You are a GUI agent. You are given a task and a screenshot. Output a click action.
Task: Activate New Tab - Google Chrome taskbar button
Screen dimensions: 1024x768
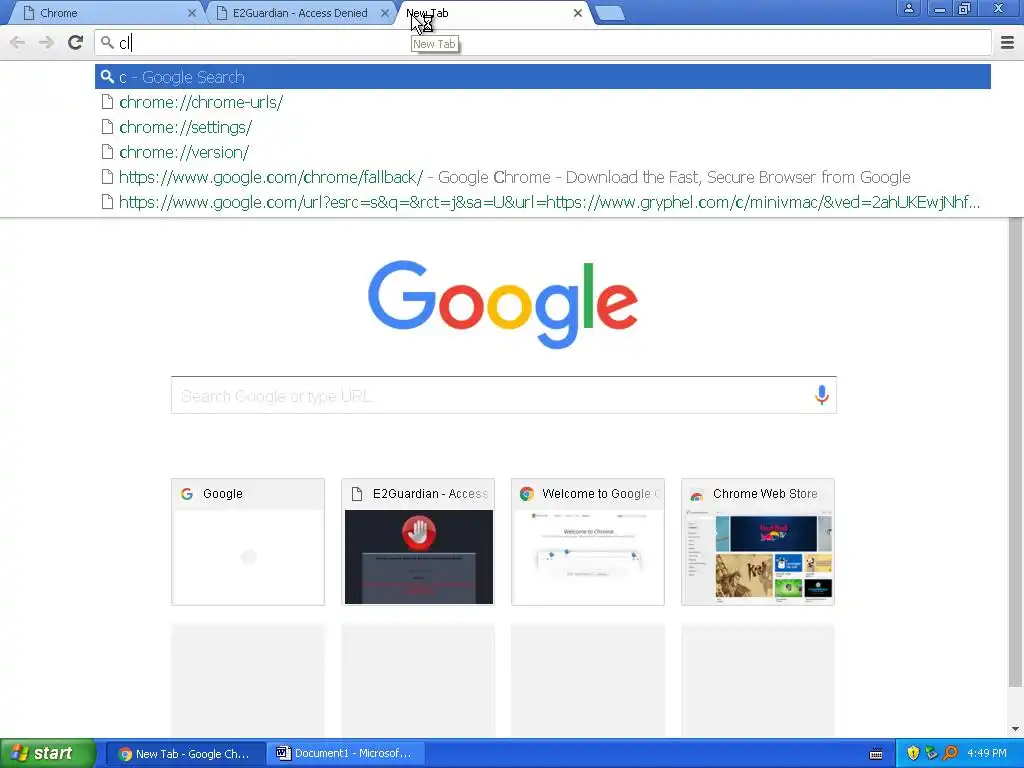coord(185,754)
